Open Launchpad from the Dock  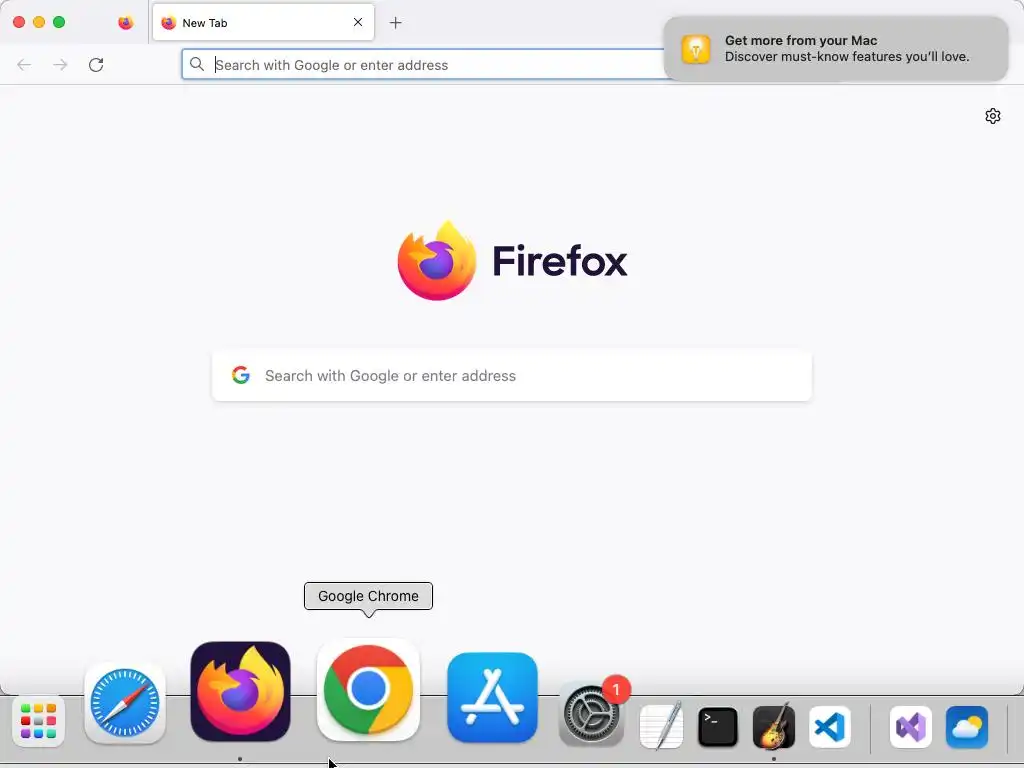(39, 720)
